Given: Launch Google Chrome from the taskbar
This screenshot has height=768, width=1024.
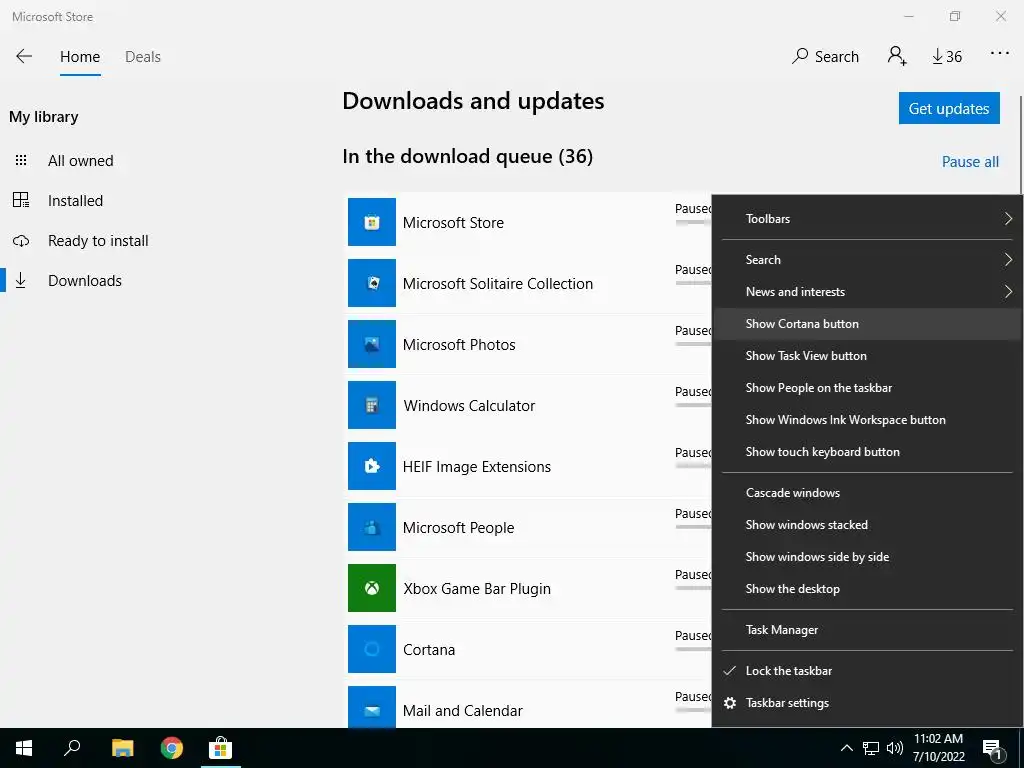Looking at the screenshot, I should (172, 748).
